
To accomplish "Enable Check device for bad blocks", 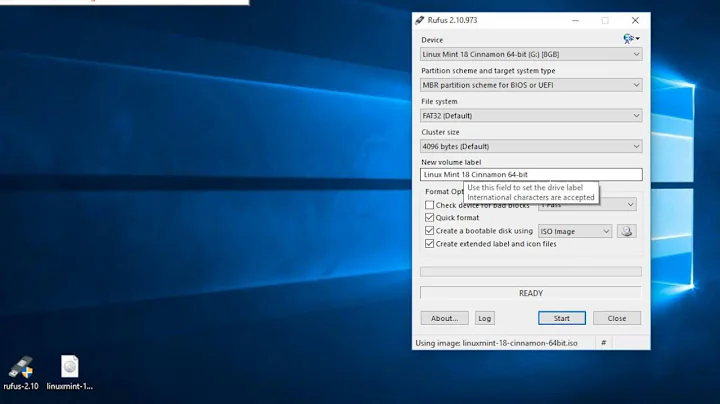I will (429, 205).
